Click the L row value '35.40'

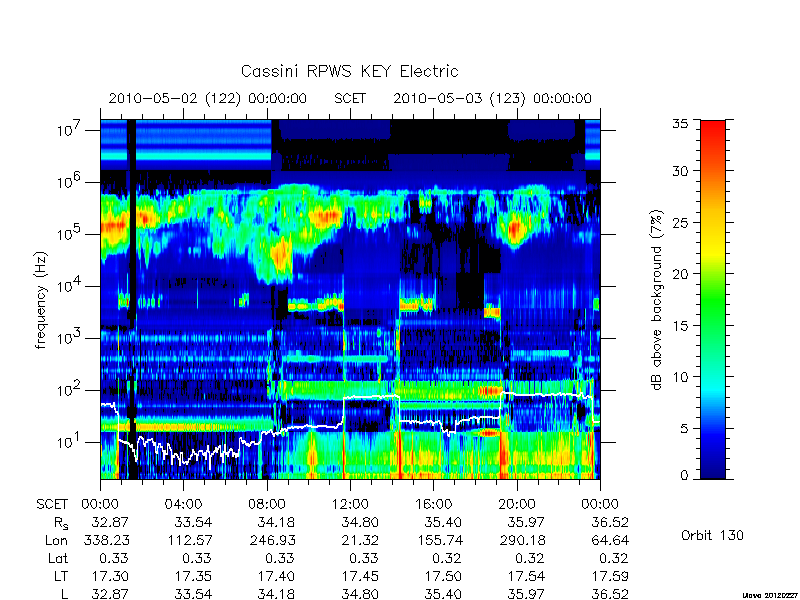443,594
